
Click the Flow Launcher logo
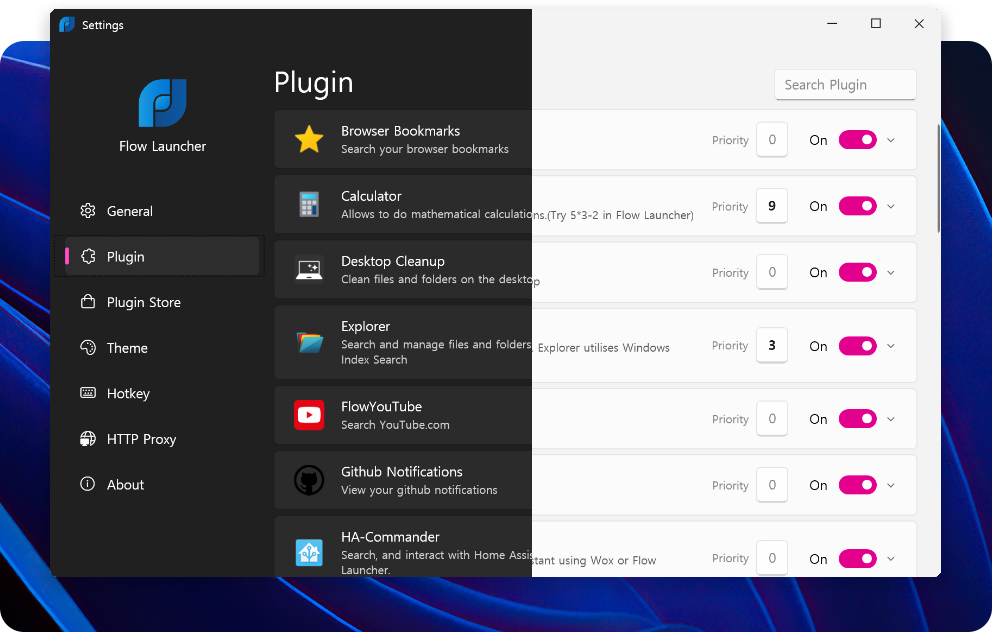(162, 103)
